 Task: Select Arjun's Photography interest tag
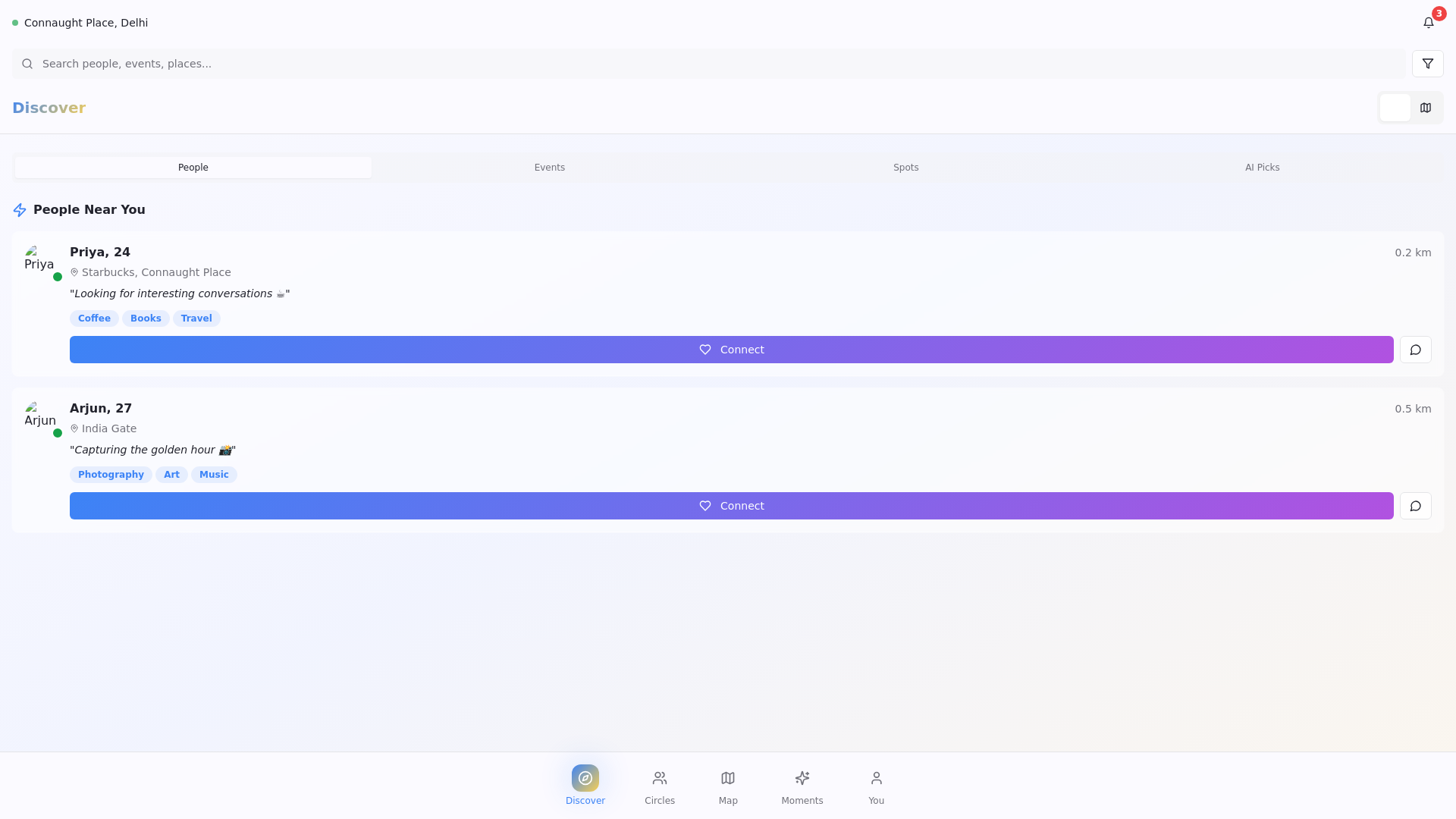pos(111,475)
